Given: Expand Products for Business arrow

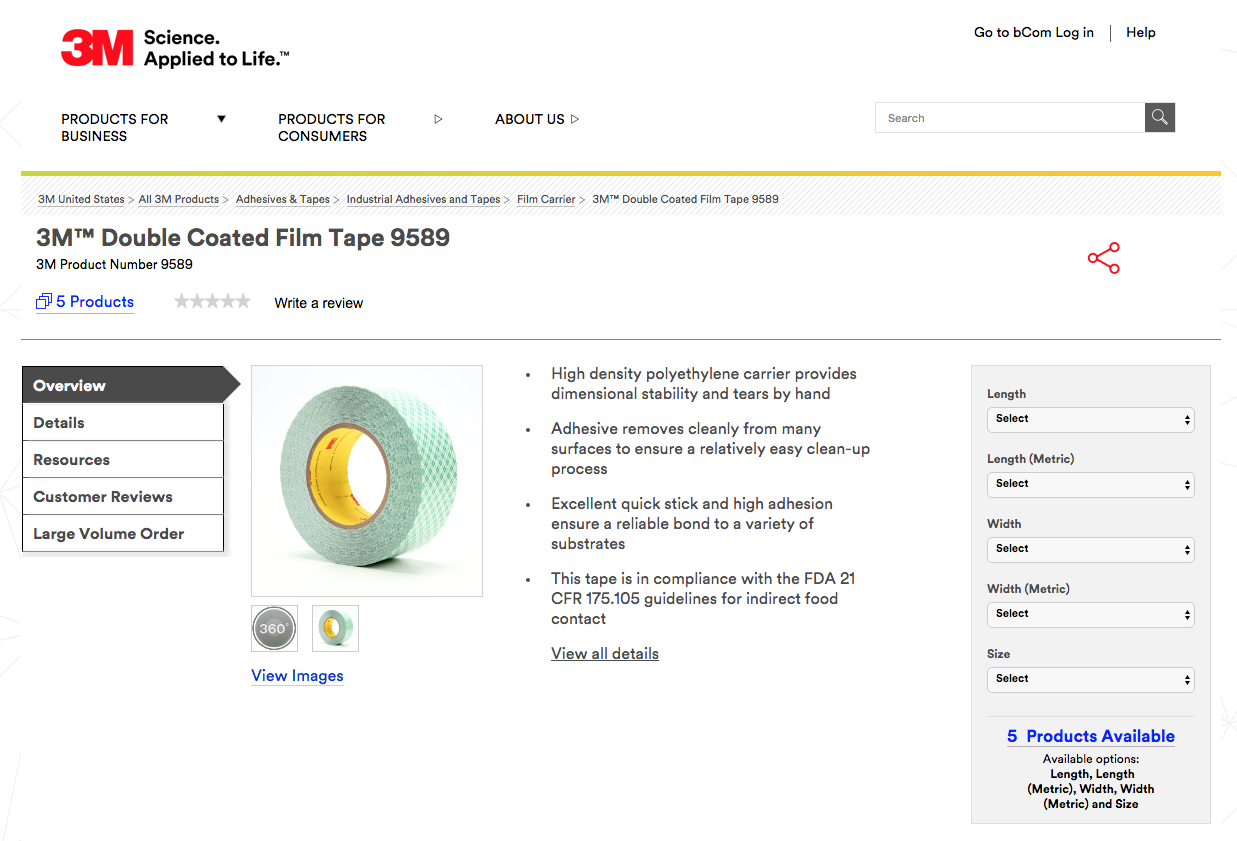Looking at the screenshot, I should coord(222,119).
